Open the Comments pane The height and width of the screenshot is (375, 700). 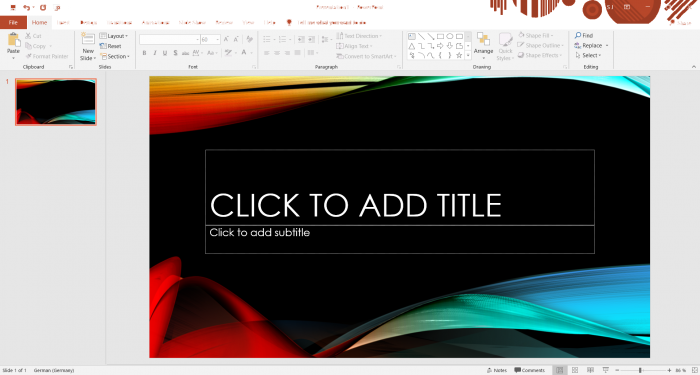pyautogui.click(x=529, y=370)
